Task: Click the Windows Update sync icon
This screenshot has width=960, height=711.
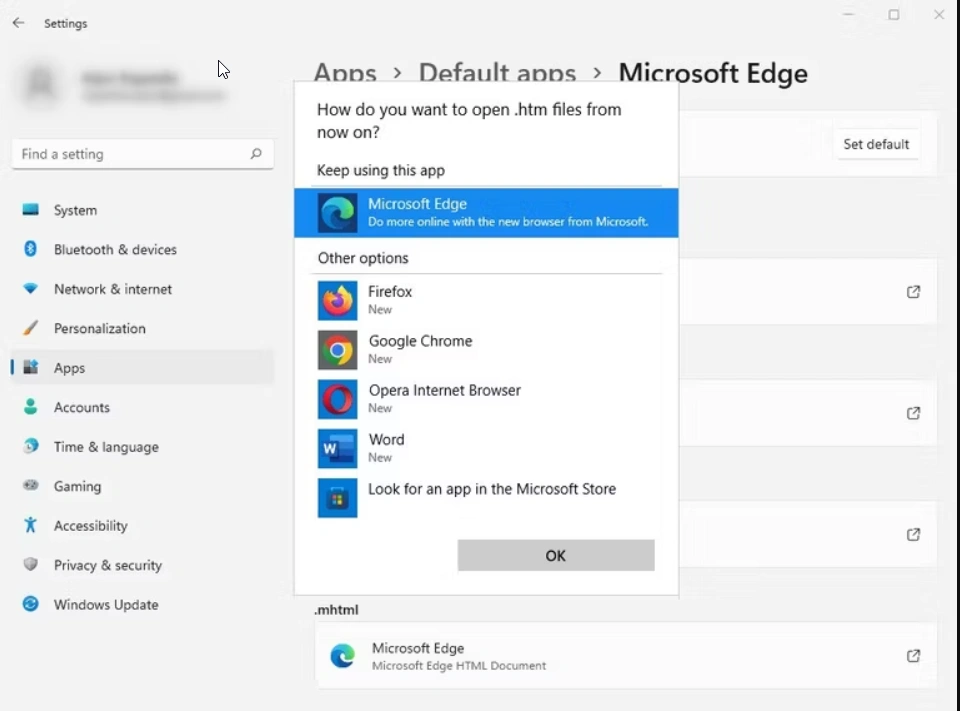Action: (x=30, y=604)
